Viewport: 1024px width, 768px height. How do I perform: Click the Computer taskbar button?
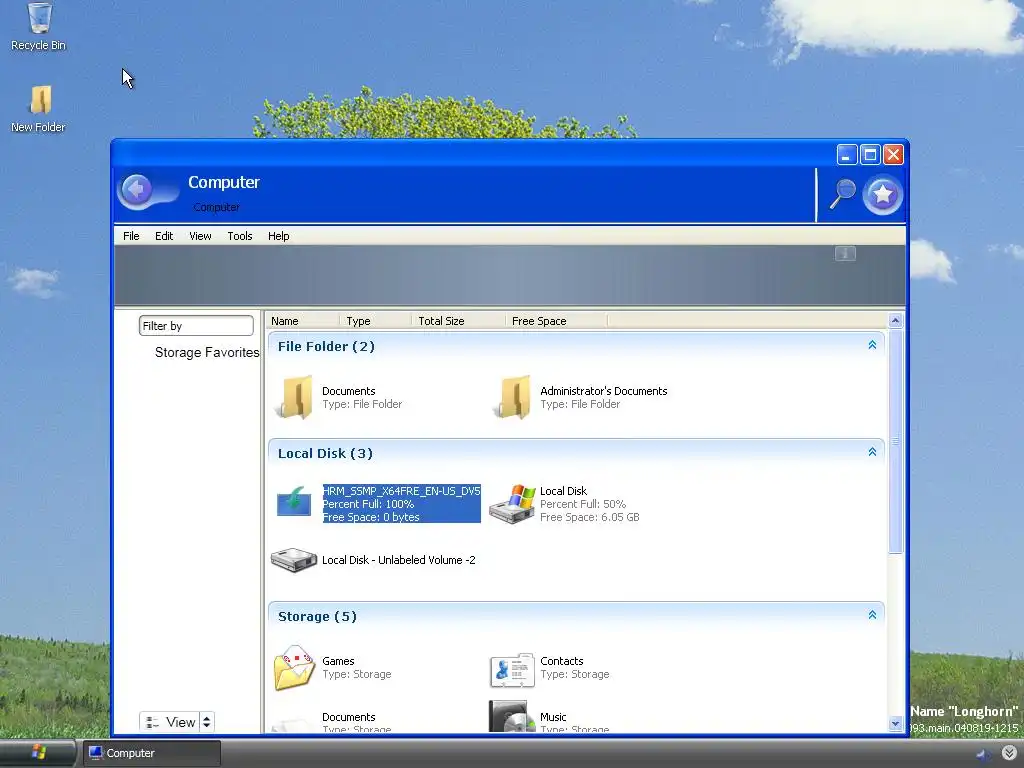point(151,753)
